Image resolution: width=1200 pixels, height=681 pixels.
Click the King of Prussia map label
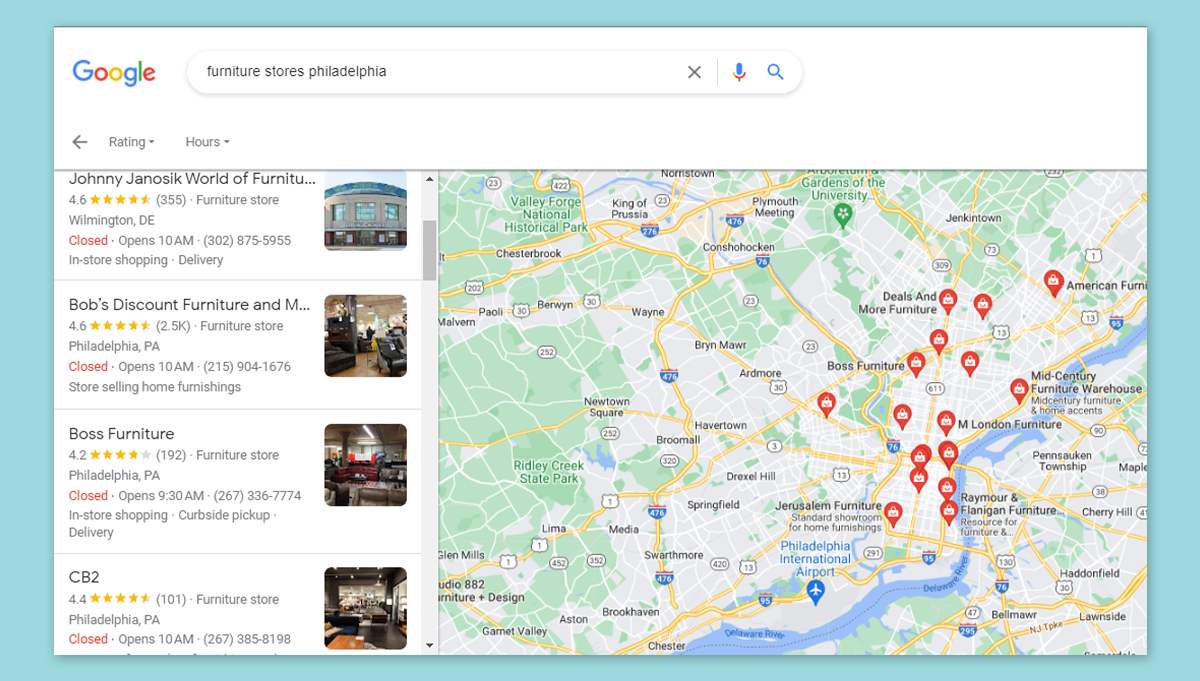click(630, 208)
